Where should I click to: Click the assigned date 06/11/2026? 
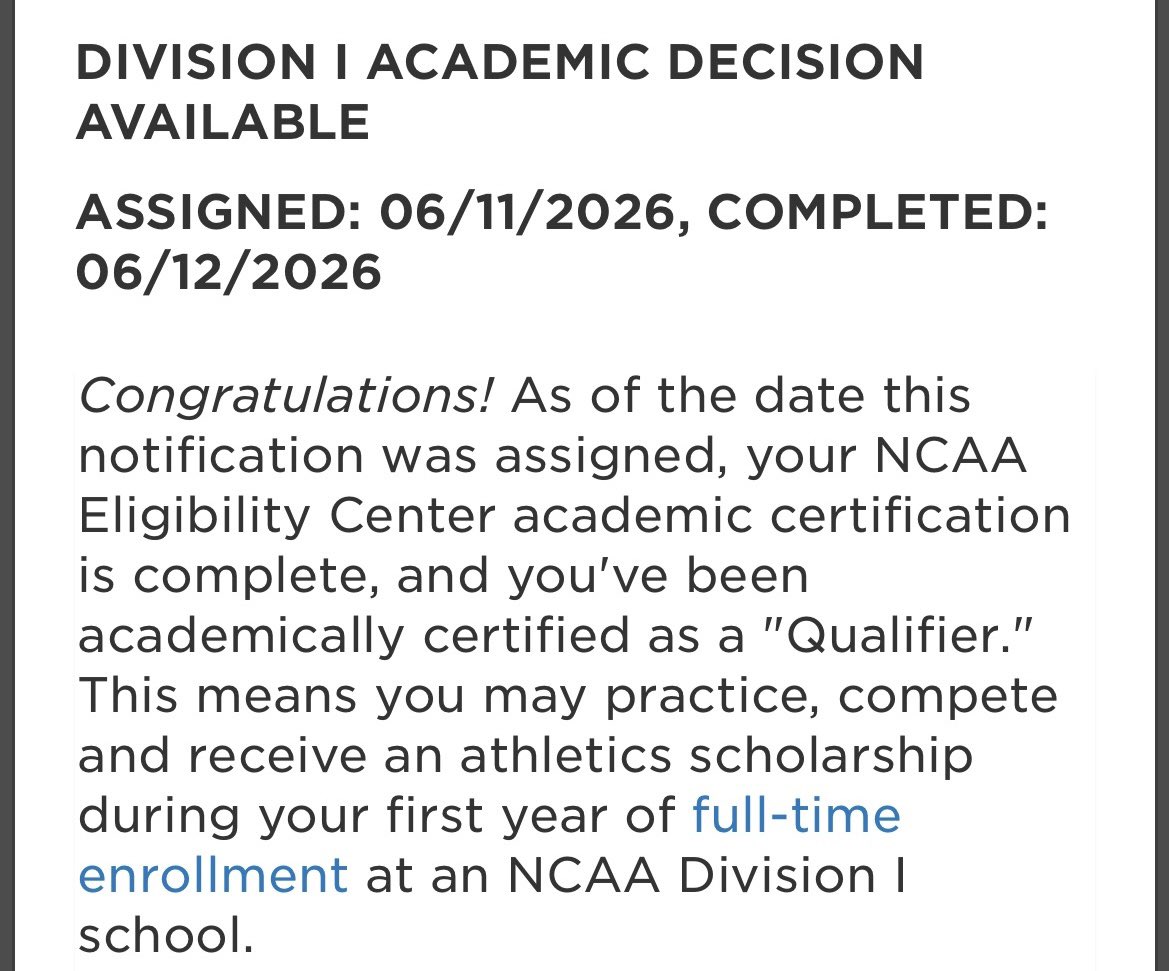pos(527,212)
